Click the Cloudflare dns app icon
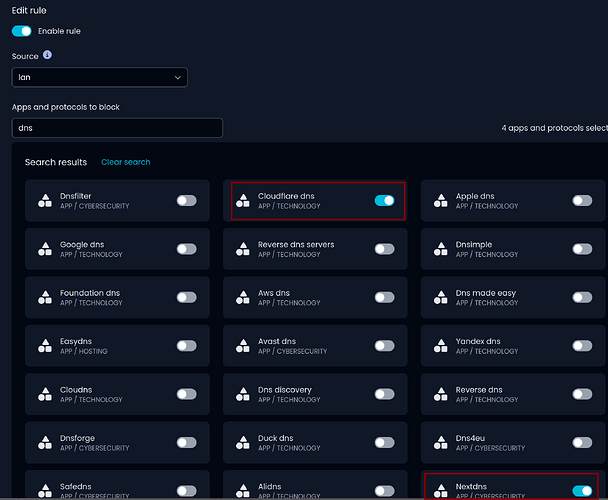The image size is (608, 500). 242,201
